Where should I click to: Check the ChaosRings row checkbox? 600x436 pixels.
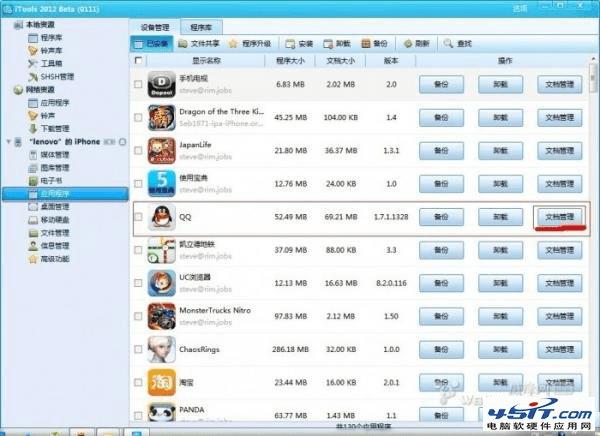coord(138,349)
